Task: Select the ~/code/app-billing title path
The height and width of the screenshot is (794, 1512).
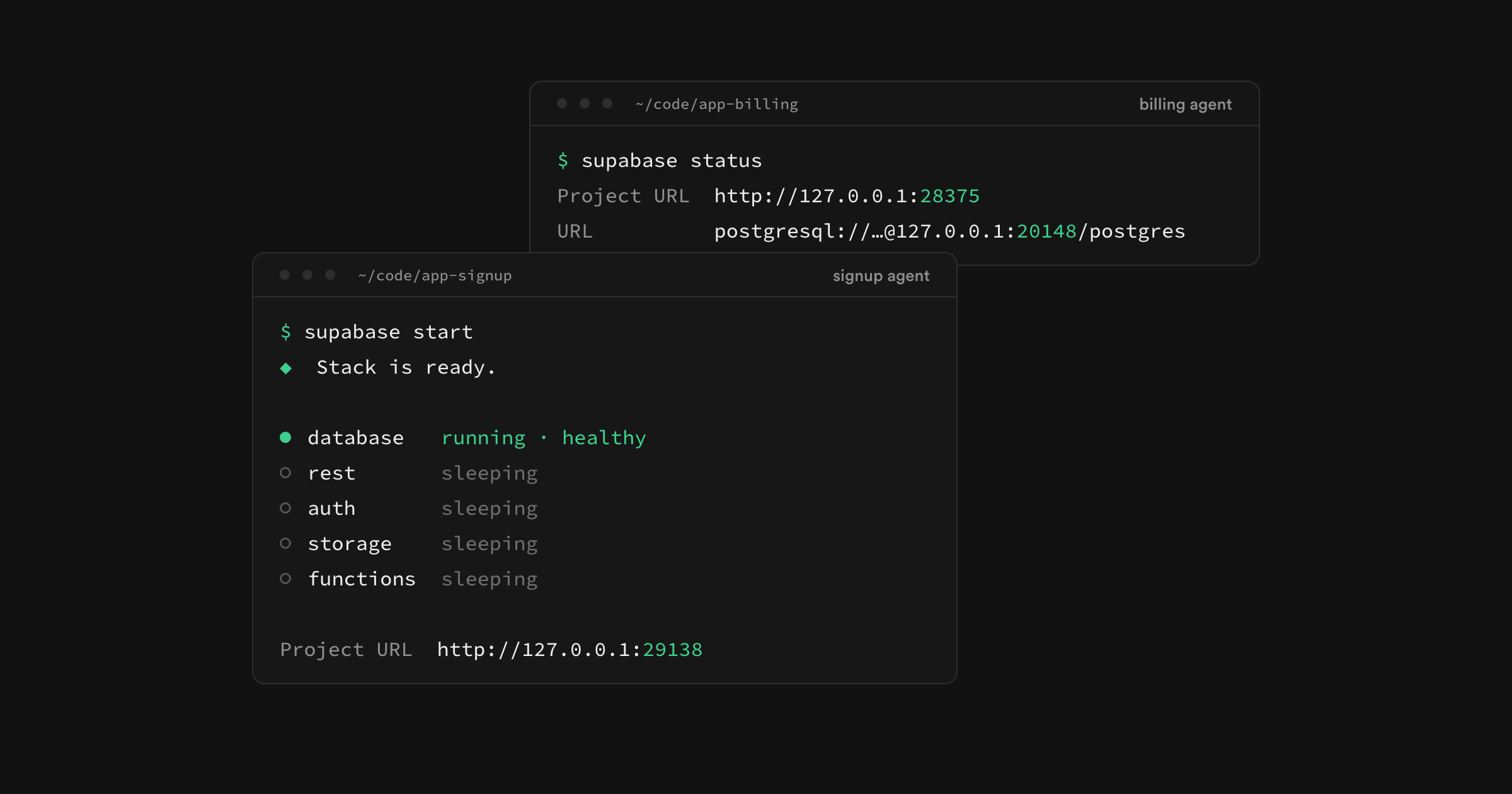Action: tap(717, 105)
